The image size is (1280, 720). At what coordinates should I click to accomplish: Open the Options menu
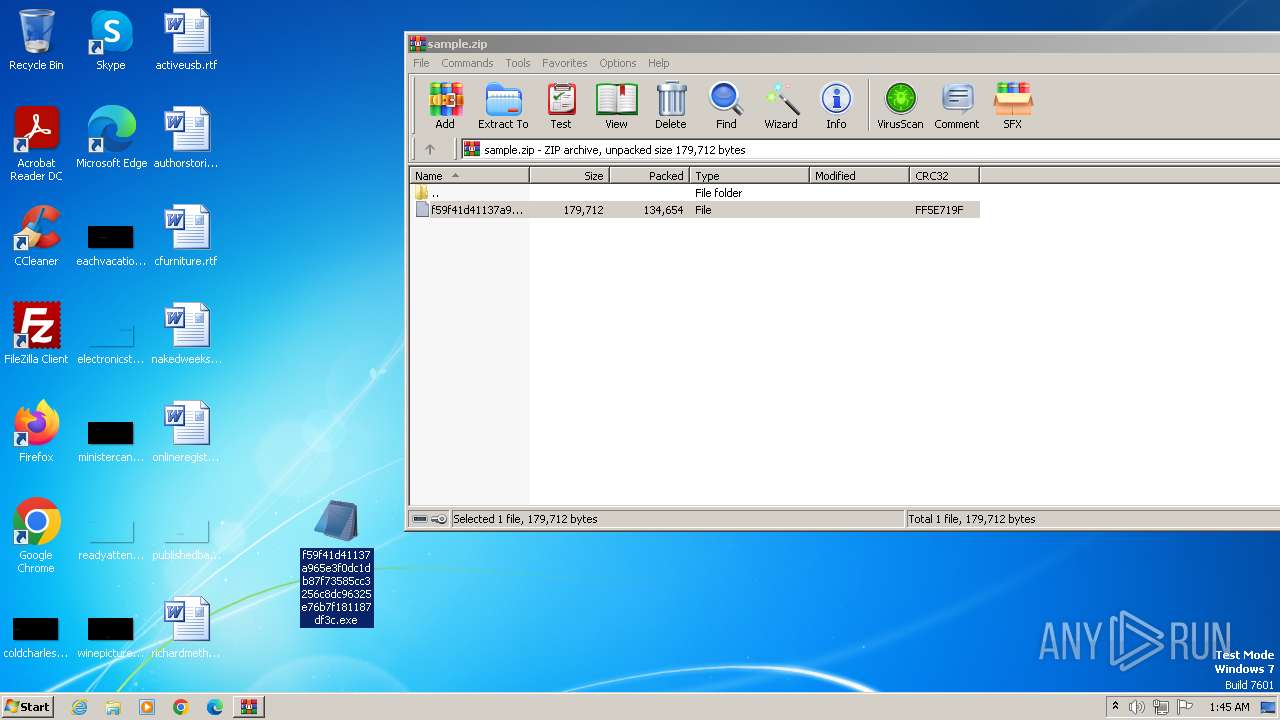click(x=618, y=63)
